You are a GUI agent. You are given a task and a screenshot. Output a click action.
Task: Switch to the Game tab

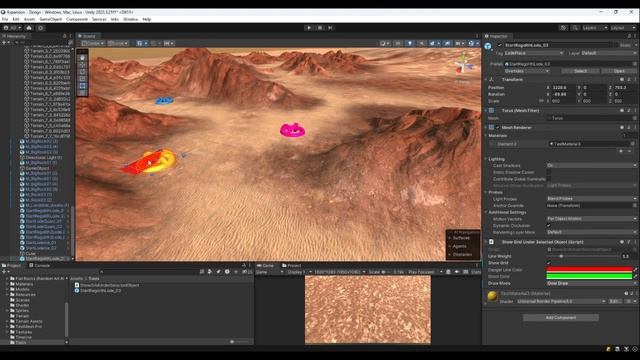(x=266, y=265)
